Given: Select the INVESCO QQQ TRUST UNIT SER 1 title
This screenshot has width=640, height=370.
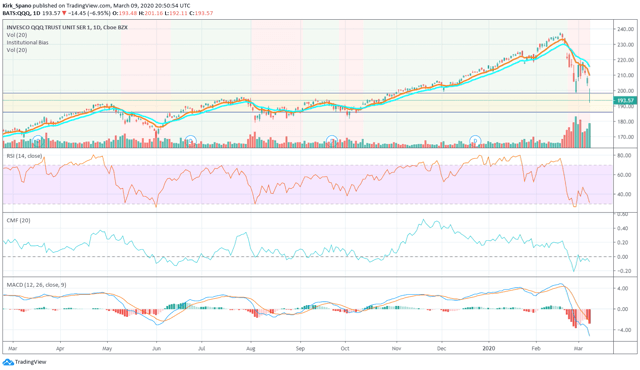Looking at the screenshot, I should click(x=49, y=27).
